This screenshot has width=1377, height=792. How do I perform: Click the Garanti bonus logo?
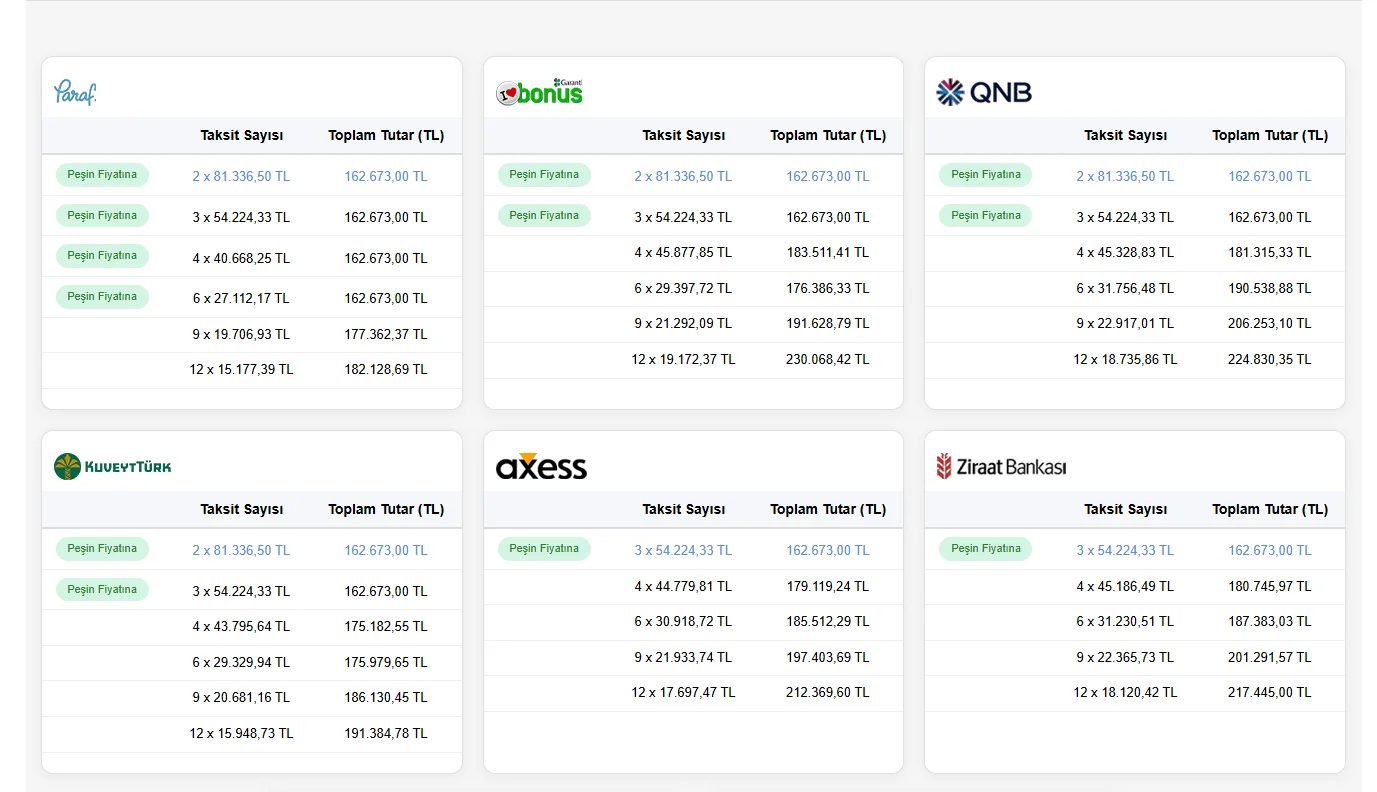click(539, 92)
